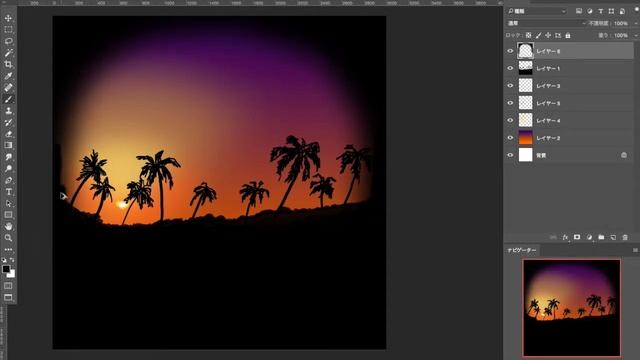The height and width of the screenshot is (360, 640).
Task: Select the Eyedropper tool
Action: point(8,76)
